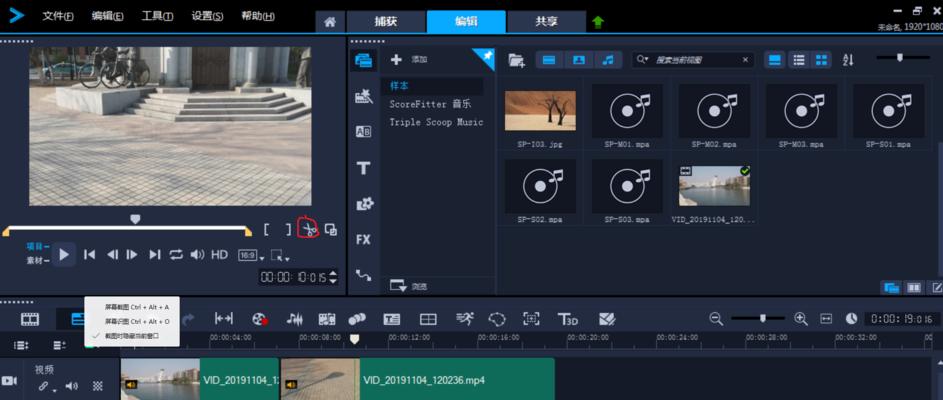Open the FX filters panel

click(363, 239)
